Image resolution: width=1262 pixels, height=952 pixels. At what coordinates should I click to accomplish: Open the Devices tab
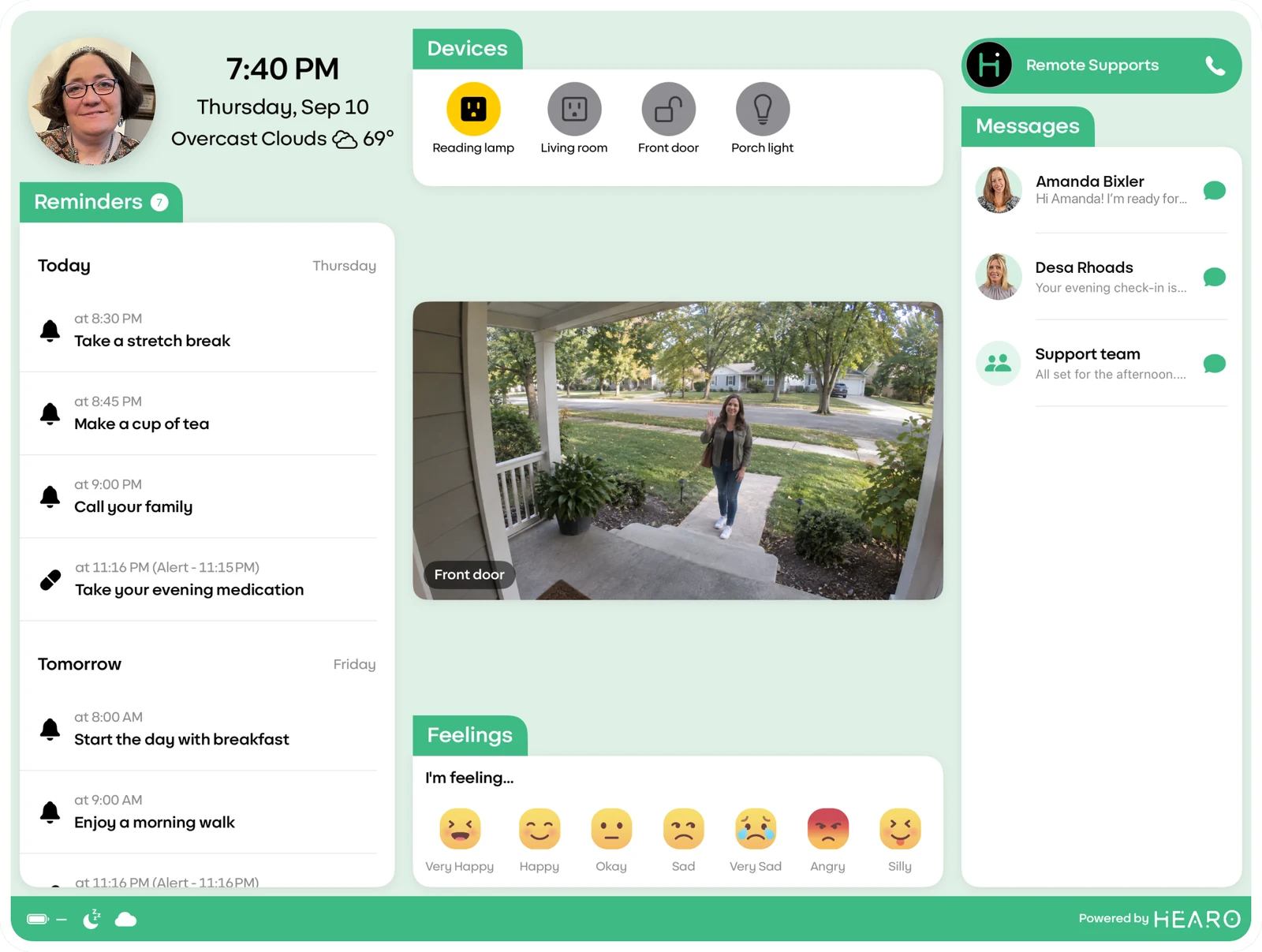(x=467, y=49)
